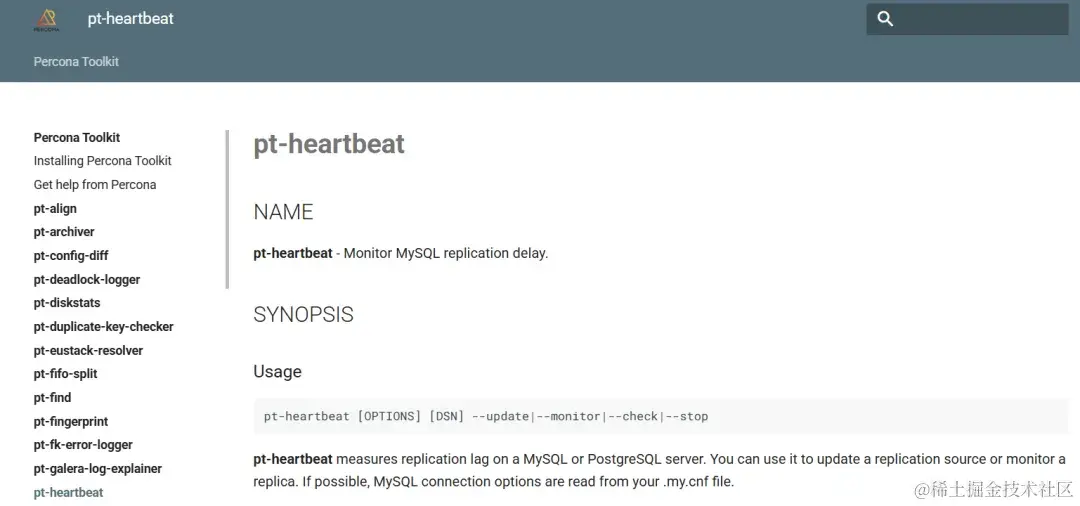Screen dimensions: 1080x506
Task: Click pt-diskstats sidebar entry
Action: point(67,303)
